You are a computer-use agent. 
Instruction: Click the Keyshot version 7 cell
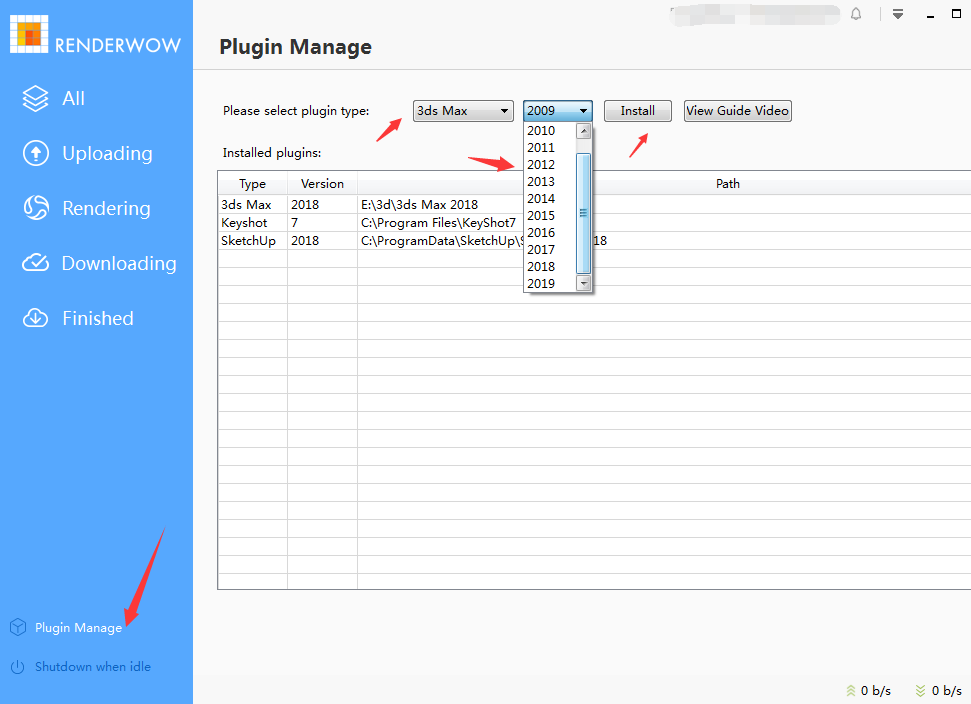tap(323, 223)
